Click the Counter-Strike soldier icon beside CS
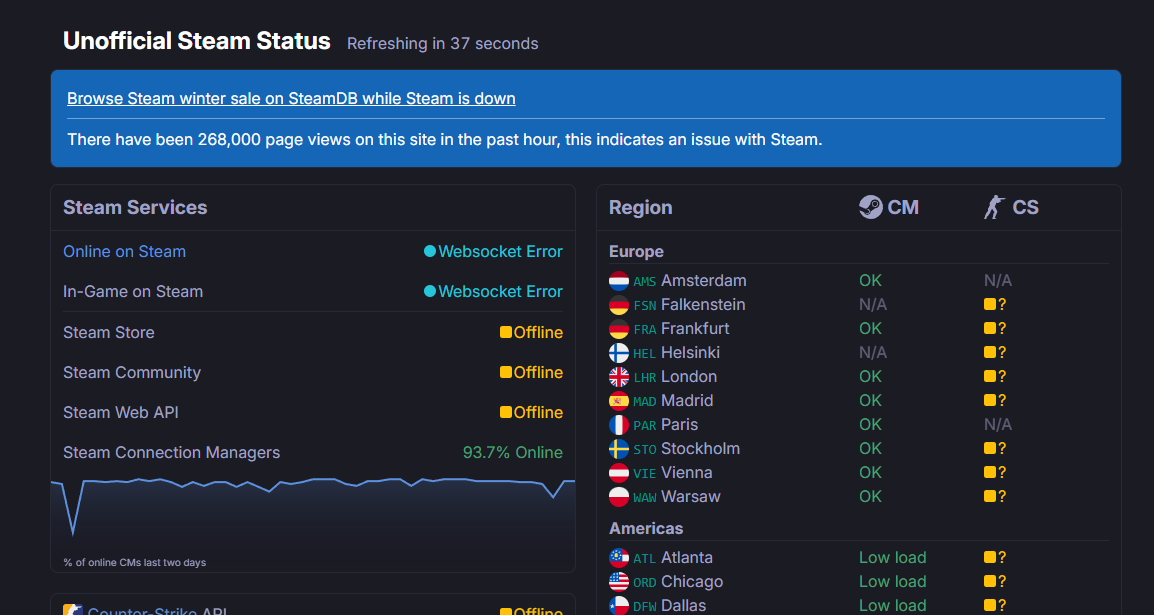 click(x=993, y=207)
